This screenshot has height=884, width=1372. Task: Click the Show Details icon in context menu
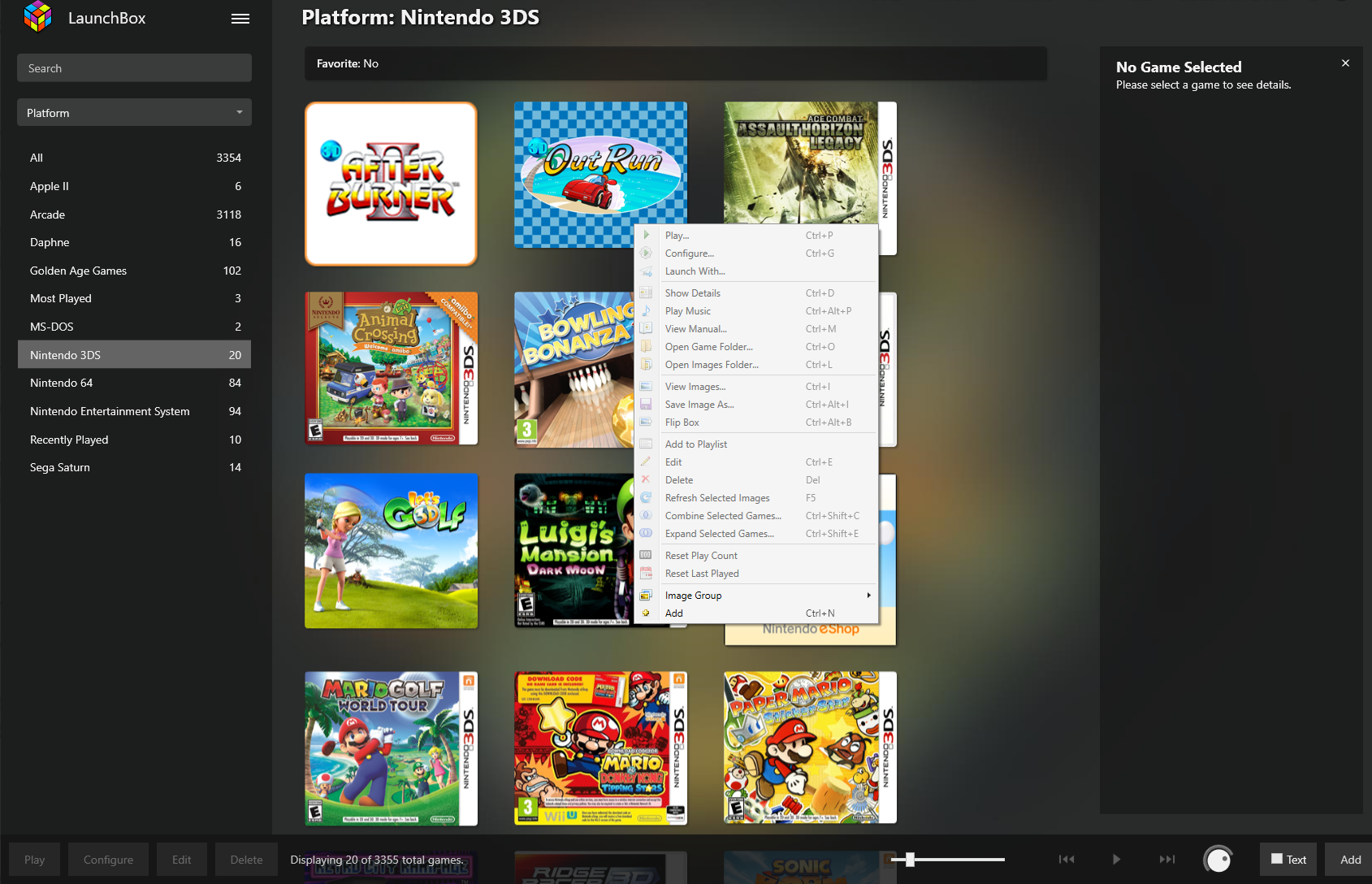pyautogui.click(x=647, y=292)
